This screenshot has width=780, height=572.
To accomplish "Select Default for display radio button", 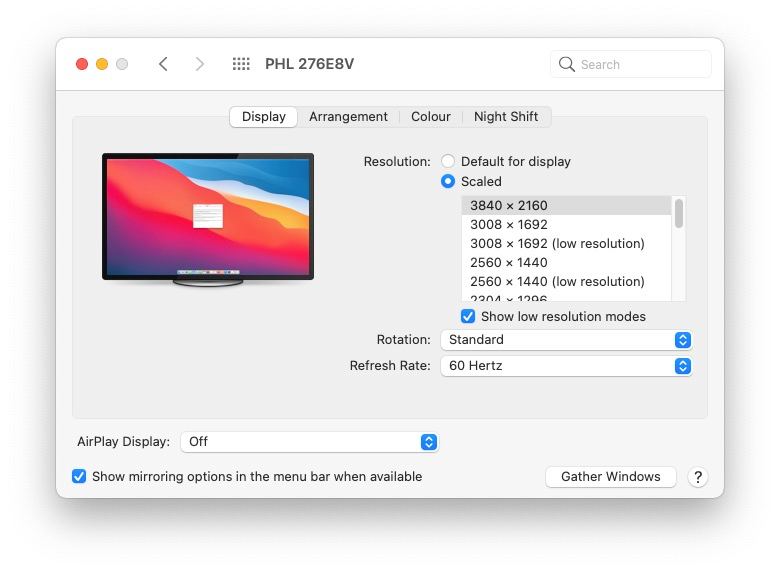I will click(x=448, y=161).
